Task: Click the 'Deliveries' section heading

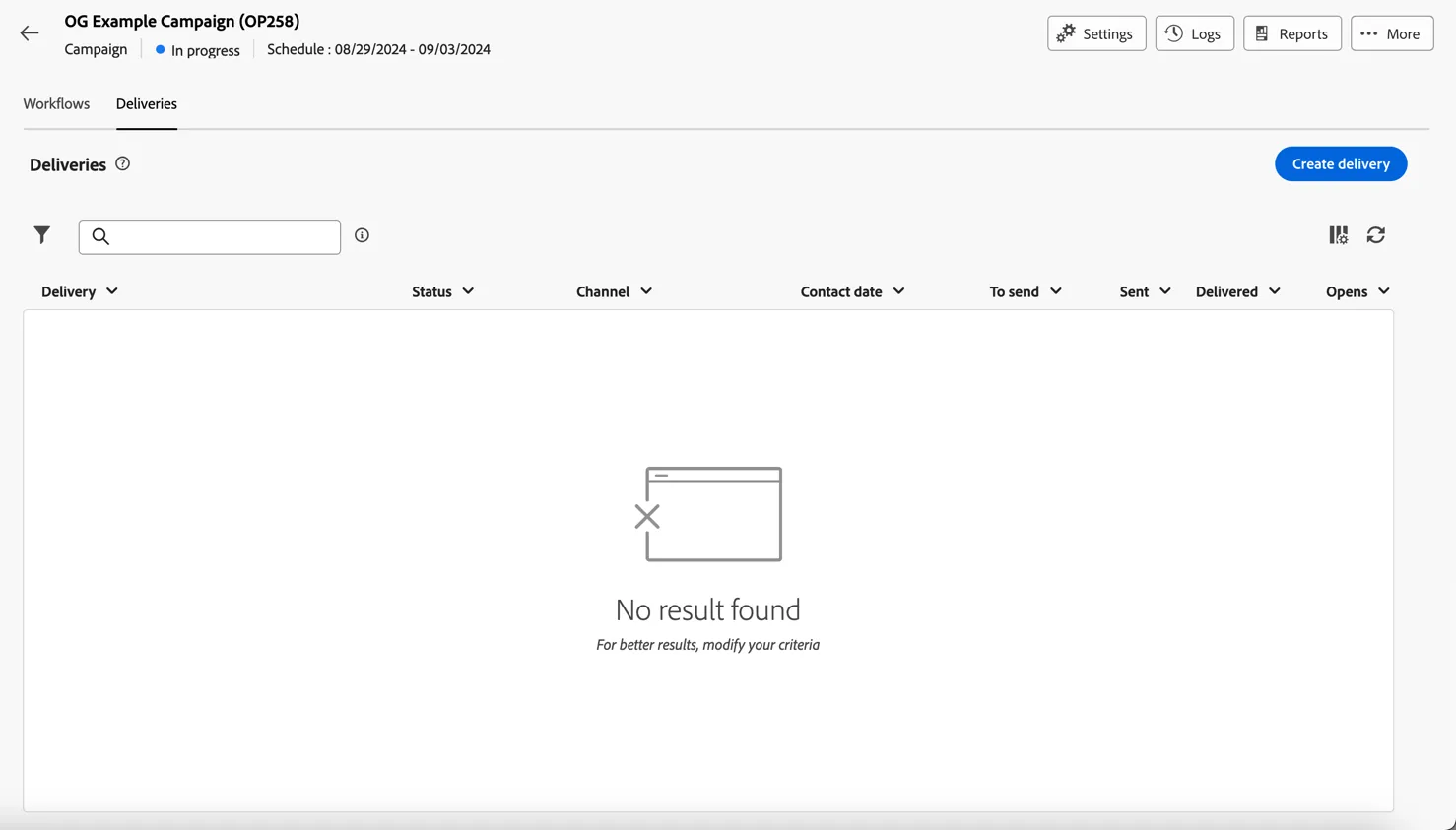Action: tap(68, 165)
